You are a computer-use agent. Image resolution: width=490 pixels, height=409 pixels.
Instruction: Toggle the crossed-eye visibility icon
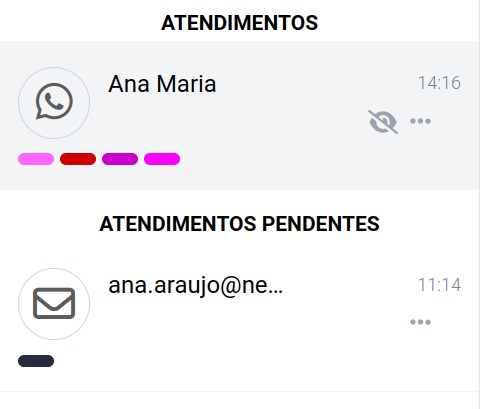click(383, 122)
